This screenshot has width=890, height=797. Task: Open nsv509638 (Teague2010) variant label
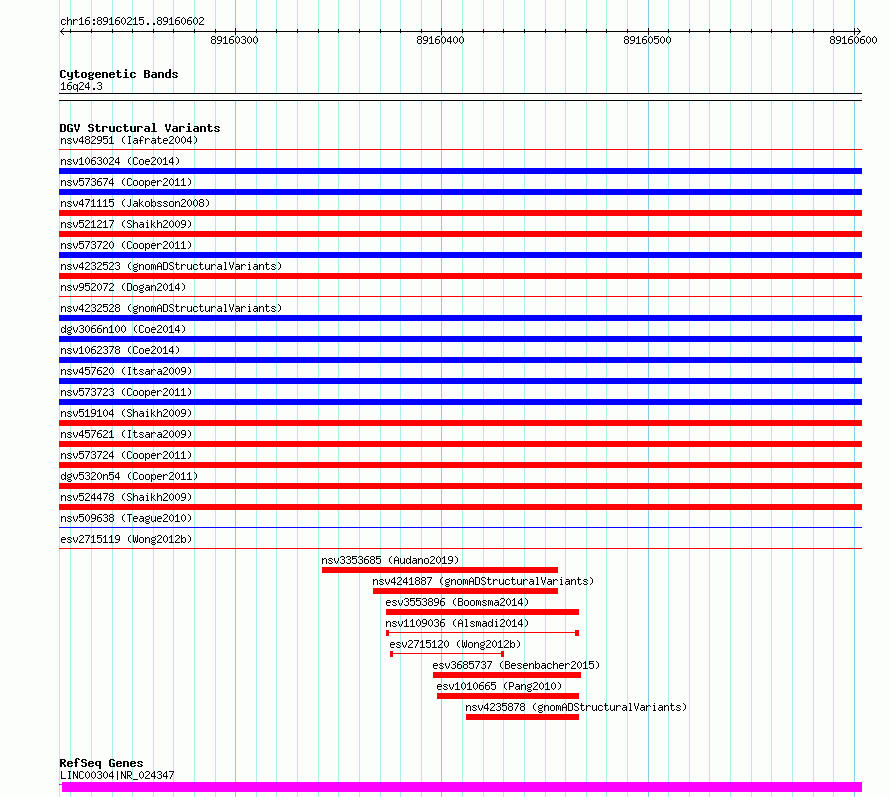click(126, 518)
